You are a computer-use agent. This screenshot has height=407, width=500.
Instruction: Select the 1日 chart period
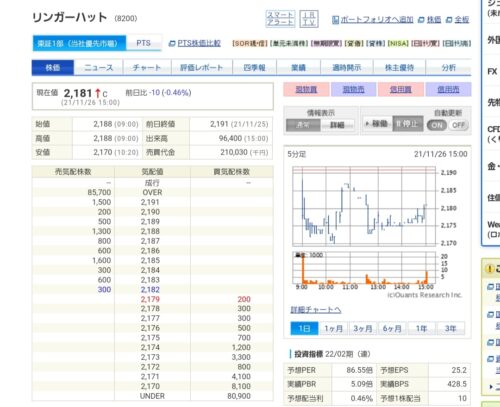[304, 329]
